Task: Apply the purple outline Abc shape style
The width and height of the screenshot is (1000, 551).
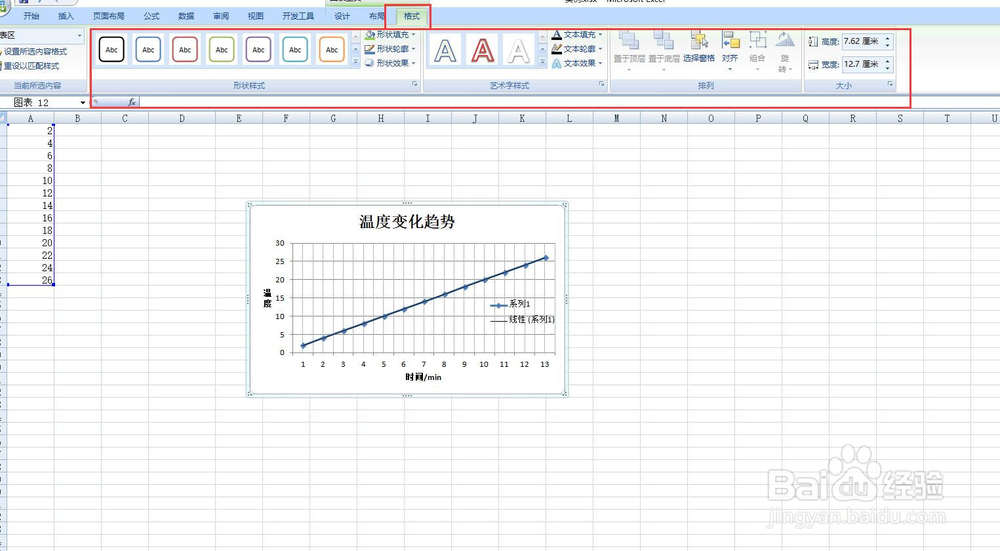Action: [x=258, y=49]
